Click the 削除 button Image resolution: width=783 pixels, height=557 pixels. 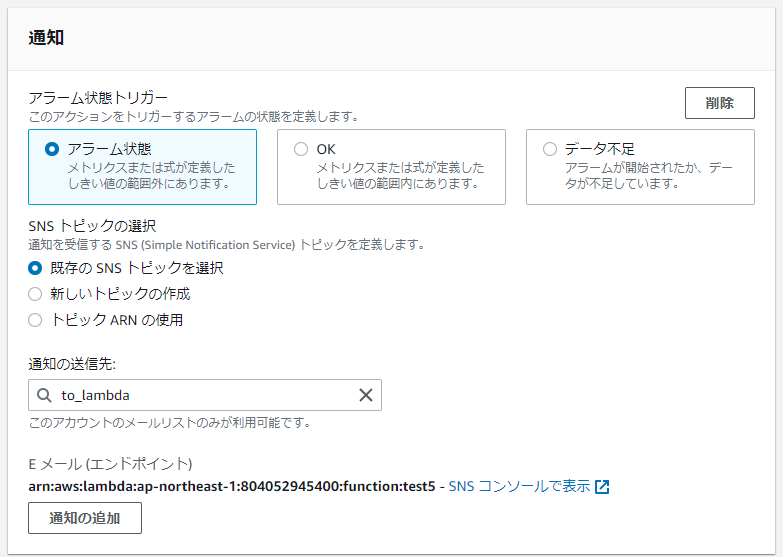pyautogui.click(x=720, y=103)
